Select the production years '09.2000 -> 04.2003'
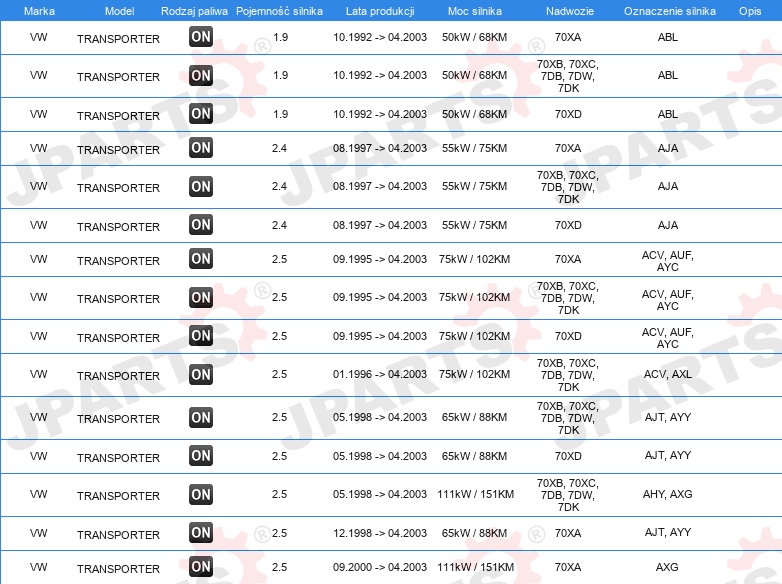This screenshot has height=584, width=782. (x=380, y=567)
